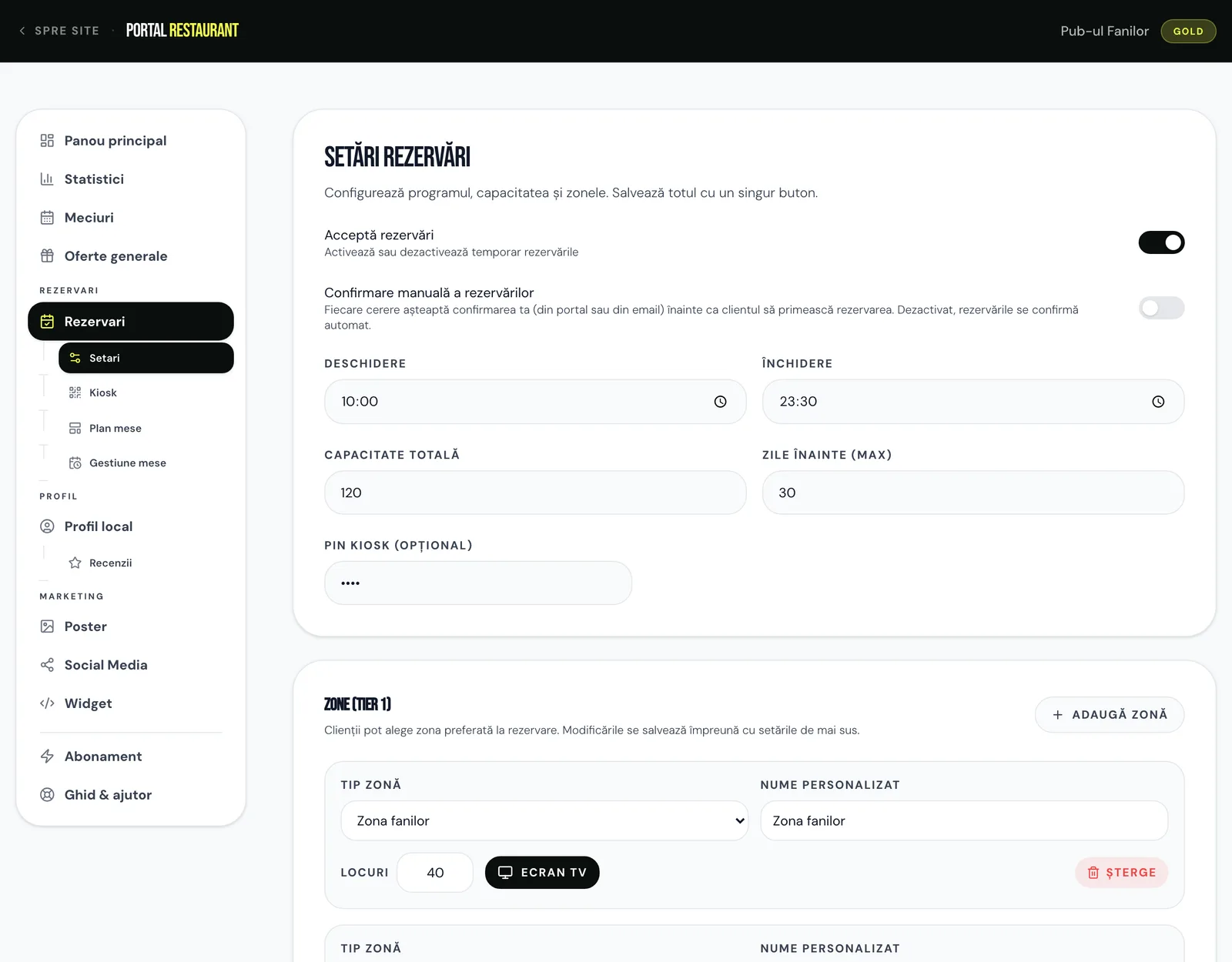Click the Deschidere time field 10:00
Screen dimensions: 1232x962
535,402
